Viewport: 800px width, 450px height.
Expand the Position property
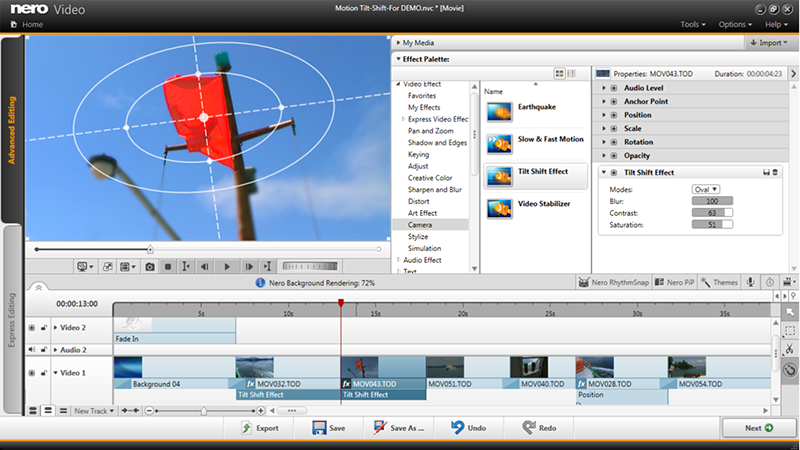(x=604, y=115)
